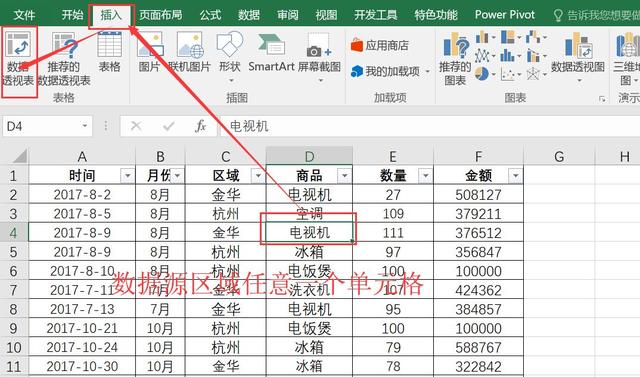The height and width of the screenshot is (377, 640).
Task: Open the Shapes (形状) gallery
Action: (230, 56)
